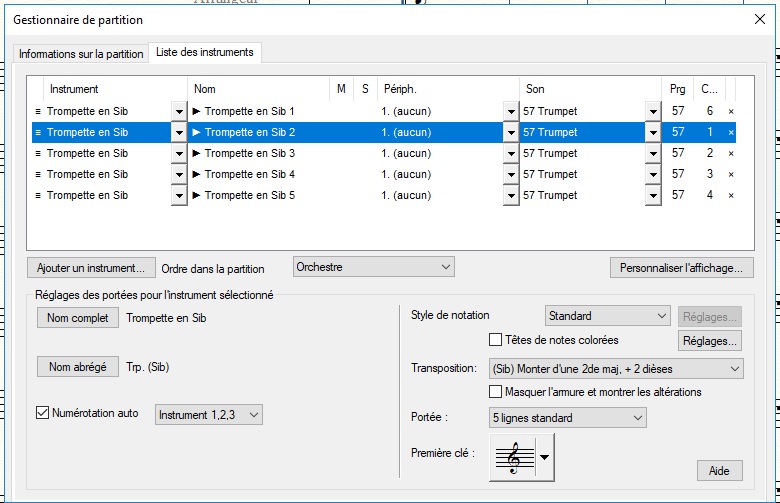Click the play triangle beside Trompette en Sib 4
The width and height of the screenshot is (780, 503).
[x=197, y=175]
